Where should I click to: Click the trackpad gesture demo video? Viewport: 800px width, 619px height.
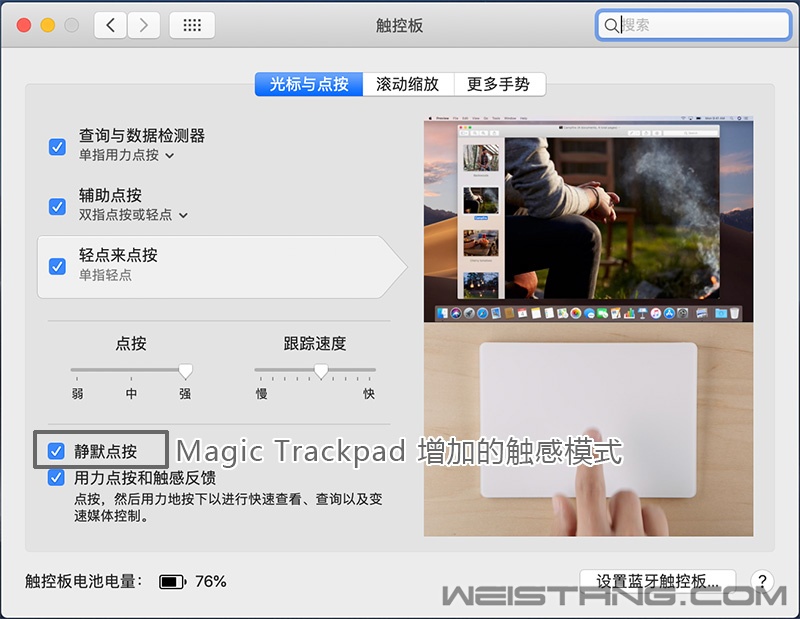588,327
